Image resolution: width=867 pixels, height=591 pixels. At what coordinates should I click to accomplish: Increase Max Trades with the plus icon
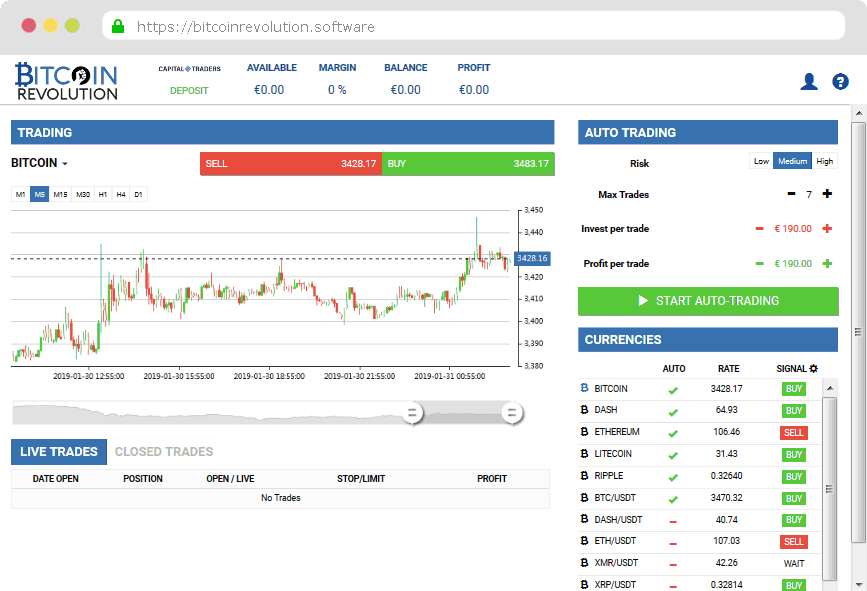(827, 193)
